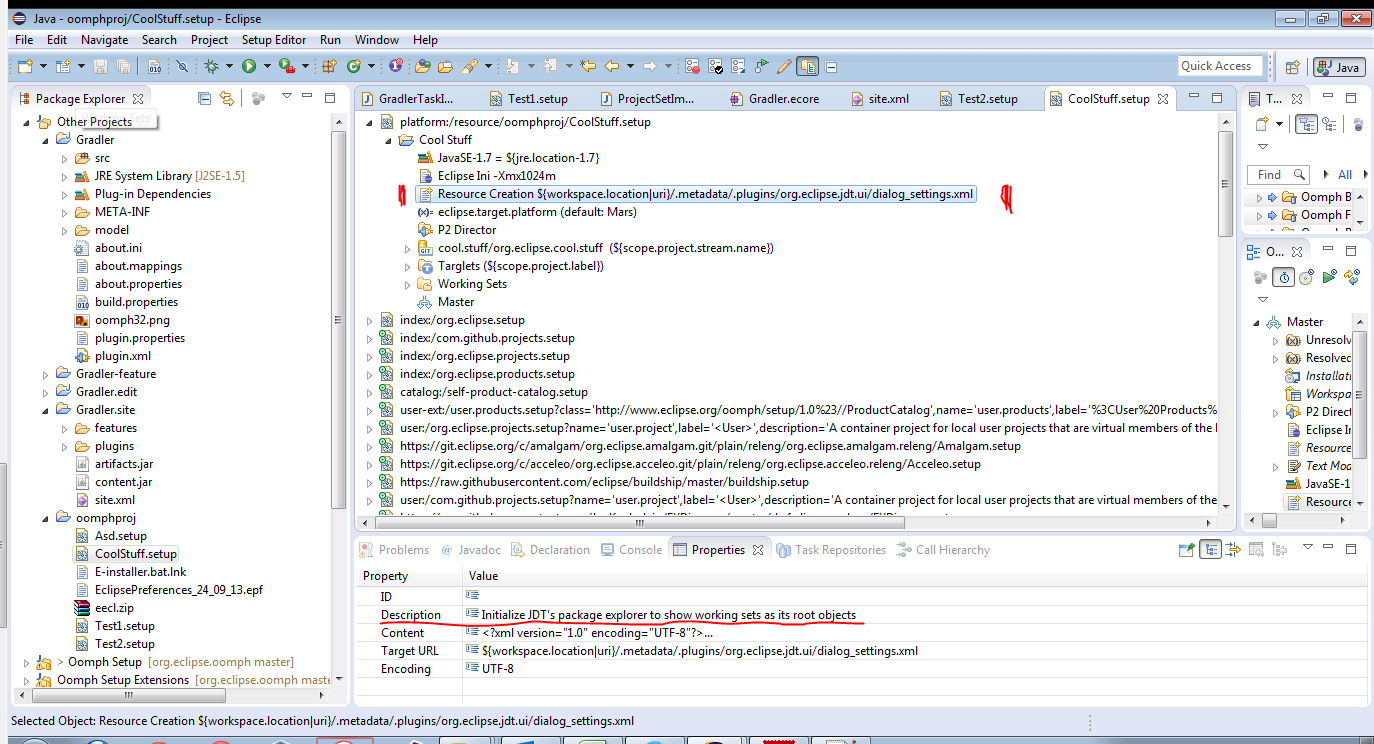The image size is (1374, 744).
Task: Click the Open Perspective icon
Action: 1292,67
